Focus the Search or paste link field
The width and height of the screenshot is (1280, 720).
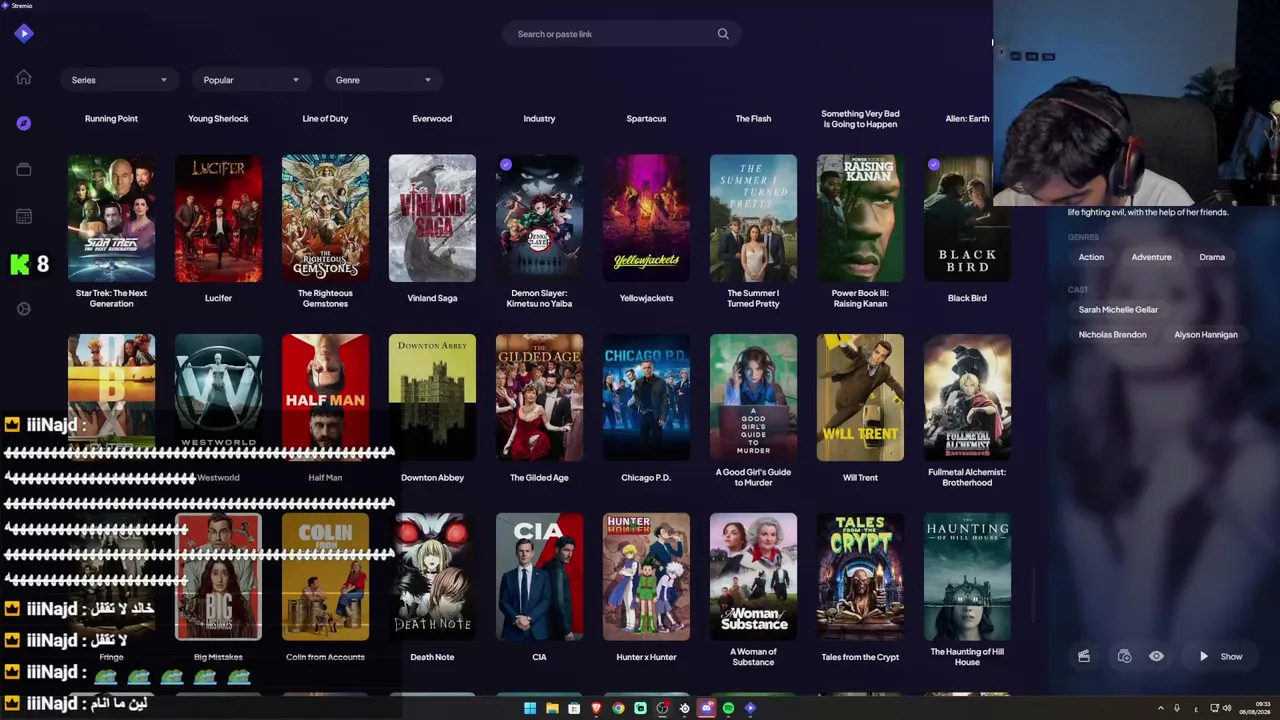pos(620,34)
